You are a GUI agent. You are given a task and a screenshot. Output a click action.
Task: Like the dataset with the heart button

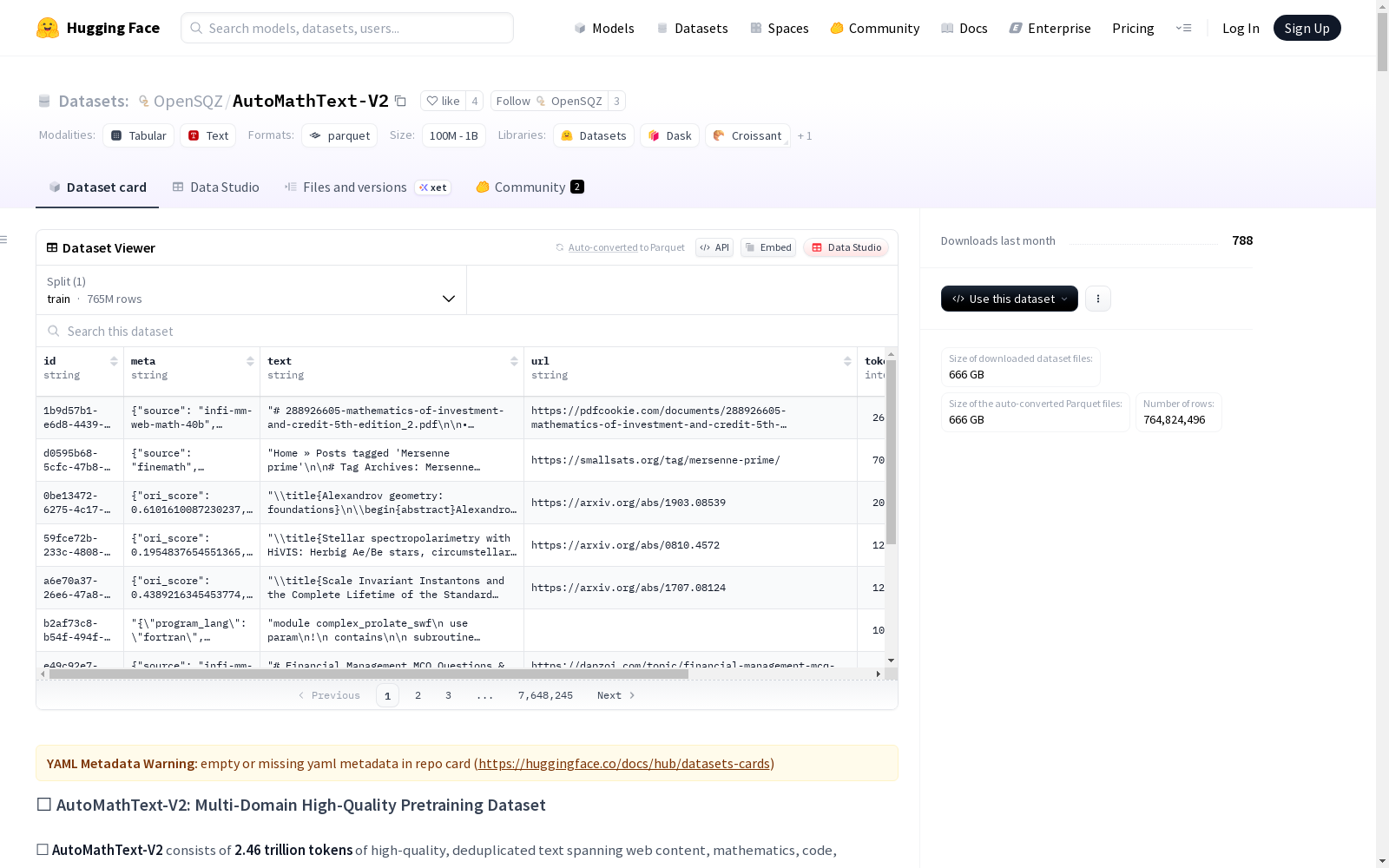(443, 101)
